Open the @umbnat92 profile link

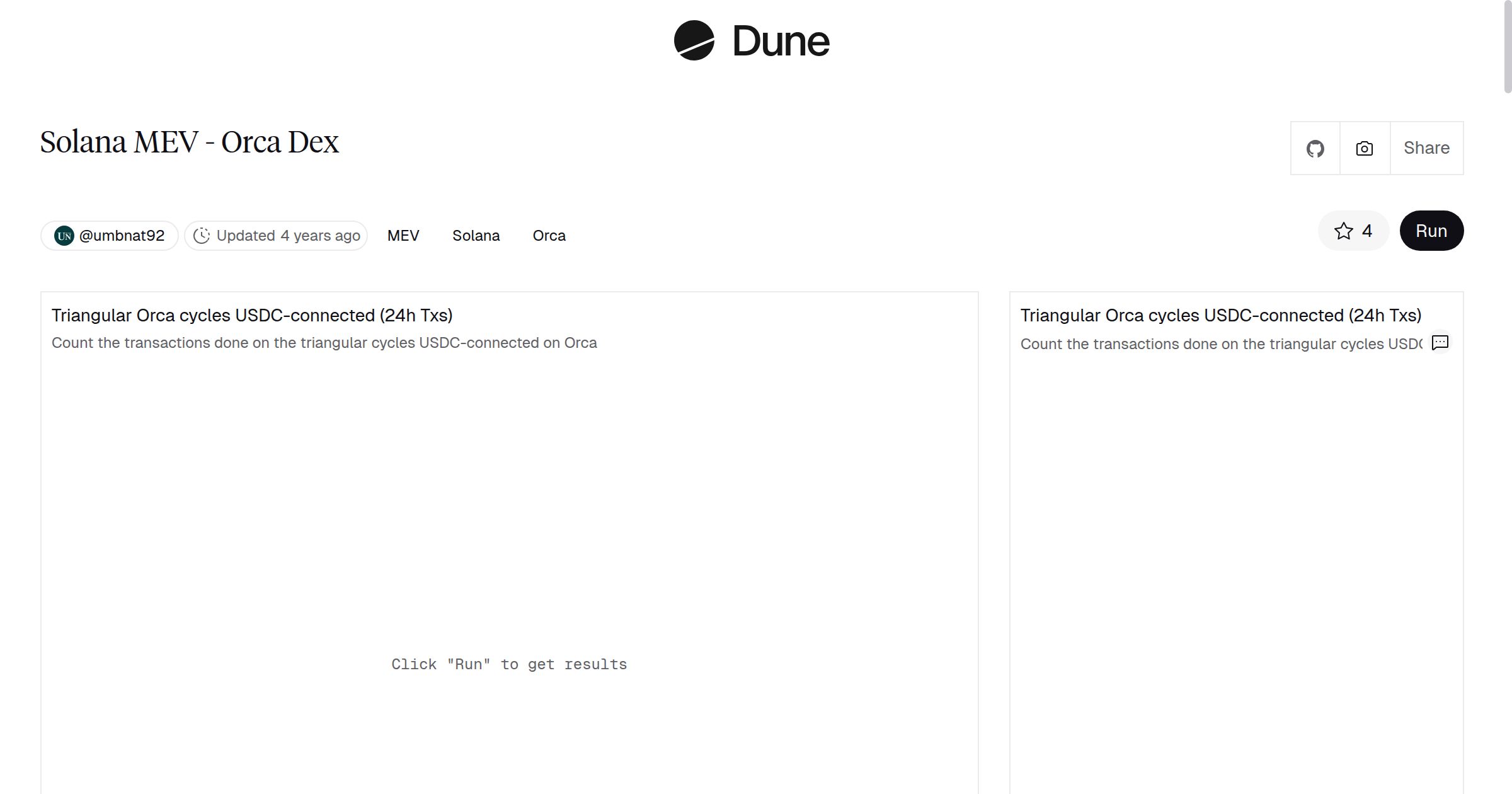point(122,236)
